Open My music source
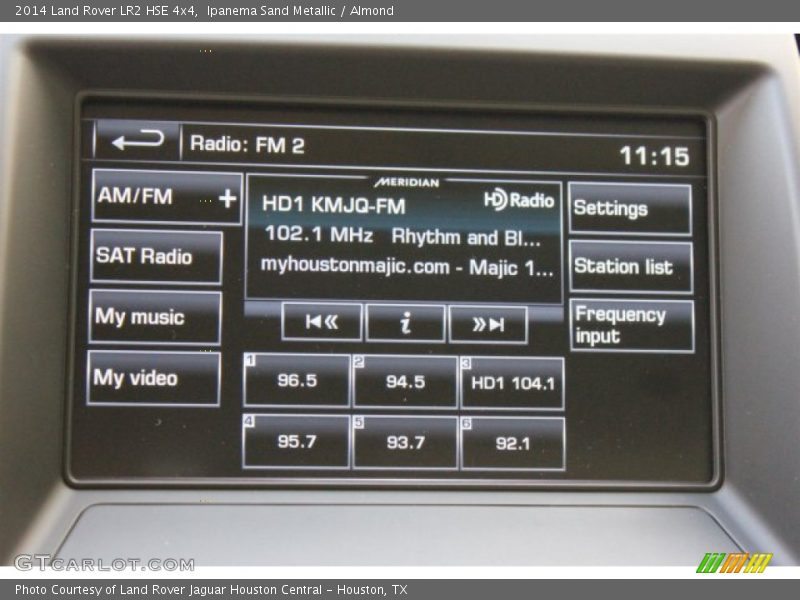This screenshot has height=600, width=800. [x=154, y=318]
